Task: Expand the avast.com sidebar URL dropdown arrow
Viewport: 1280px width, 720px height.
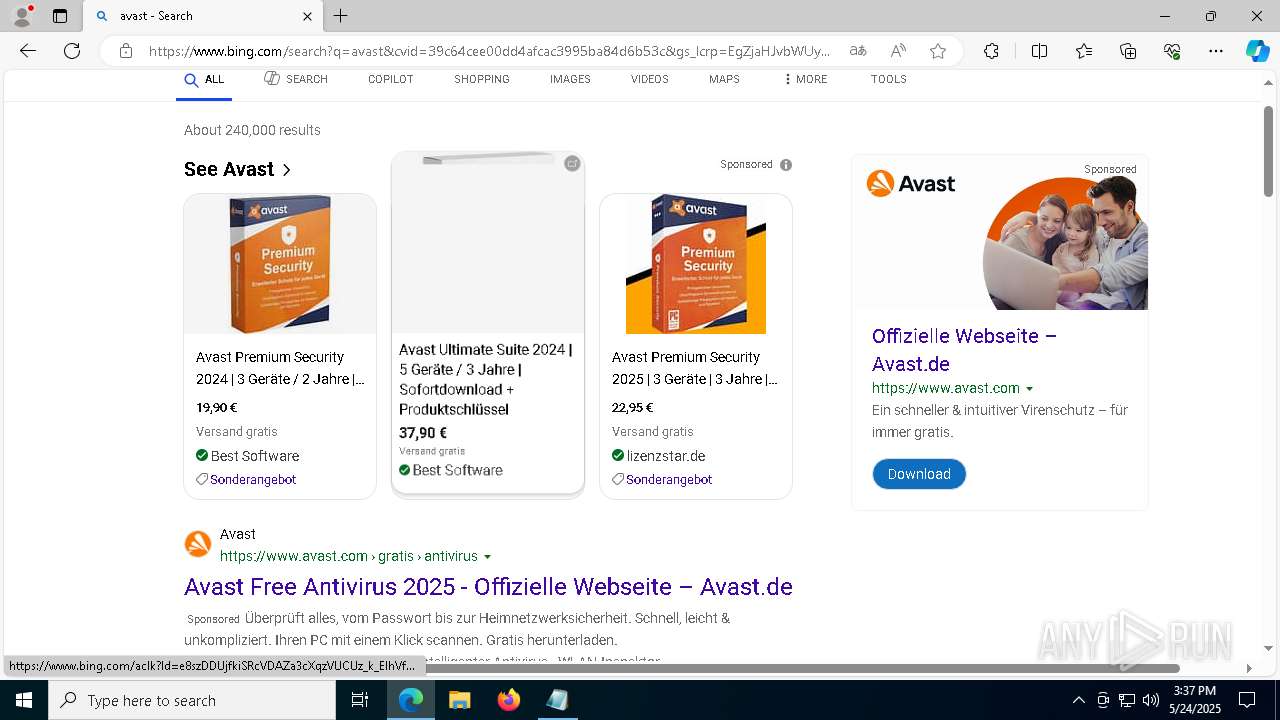Action: pos(1029,389)
